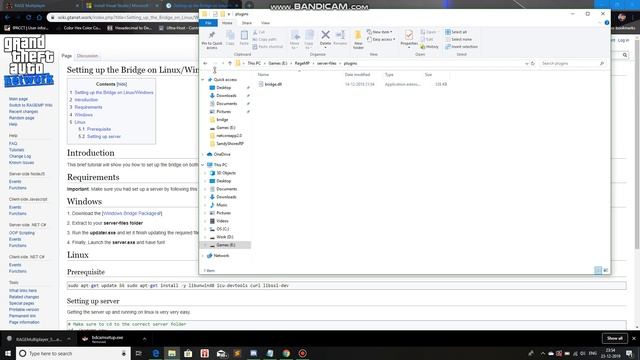Go up one folder level arrow

(x=230, y=63)
